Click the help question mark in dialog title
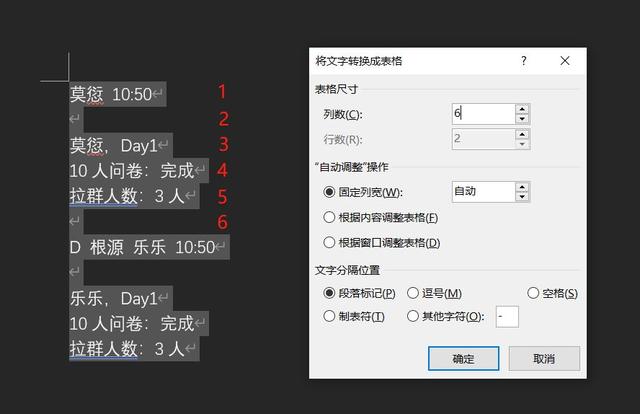The height and width of the screenshot is (414, 640). (523, 61)
